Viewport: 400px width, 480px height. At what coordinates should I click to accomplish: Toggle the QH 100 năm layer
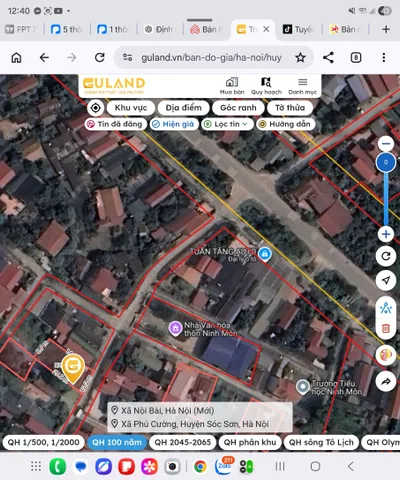click(117, 442)
